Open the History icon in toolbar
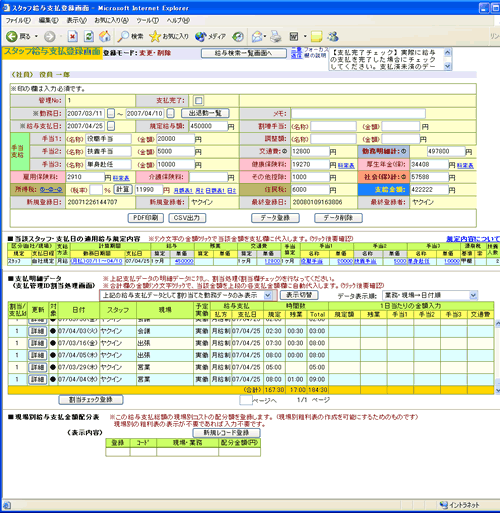500x513 pixels. coord(238,36)
